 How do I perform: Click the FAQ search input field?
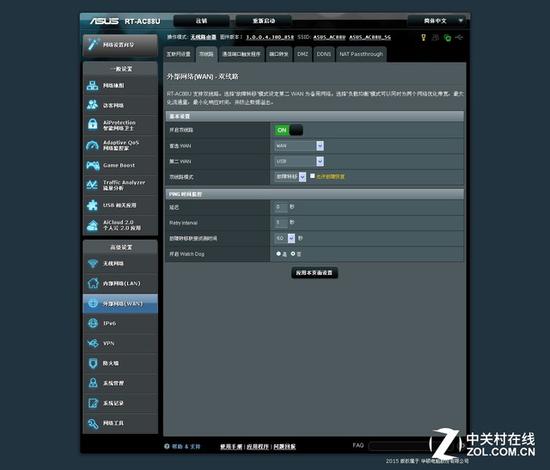pyautogui.click(x=400, y=445)
